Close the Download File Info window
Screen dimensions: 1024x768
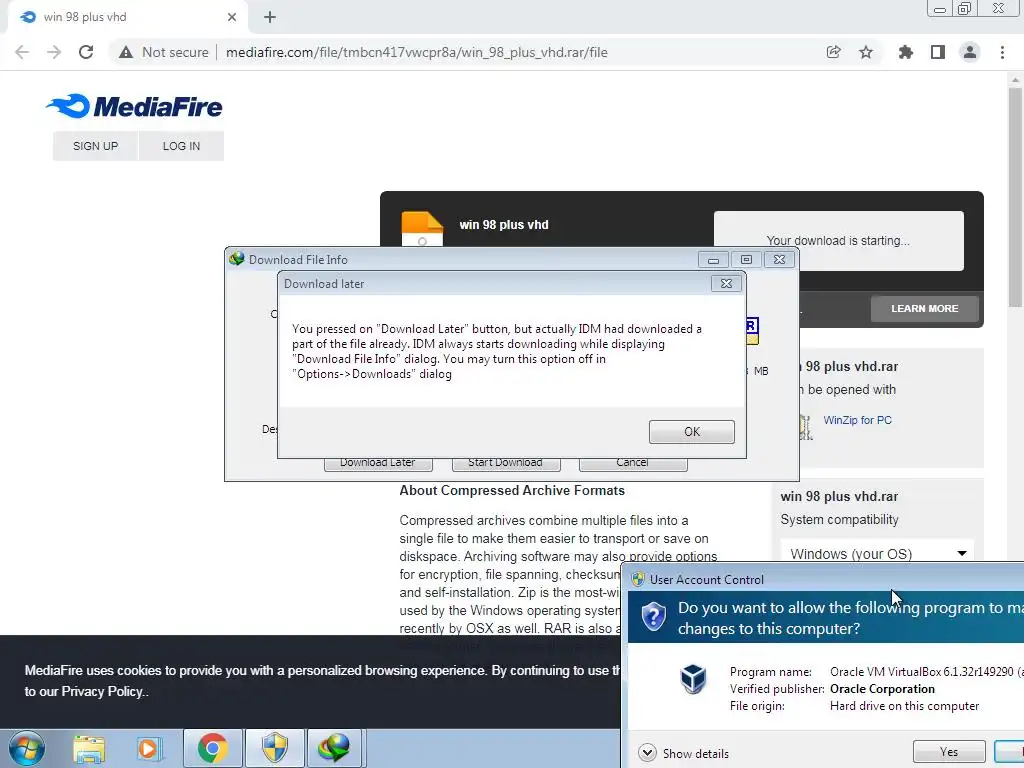(x=779, y=260)
